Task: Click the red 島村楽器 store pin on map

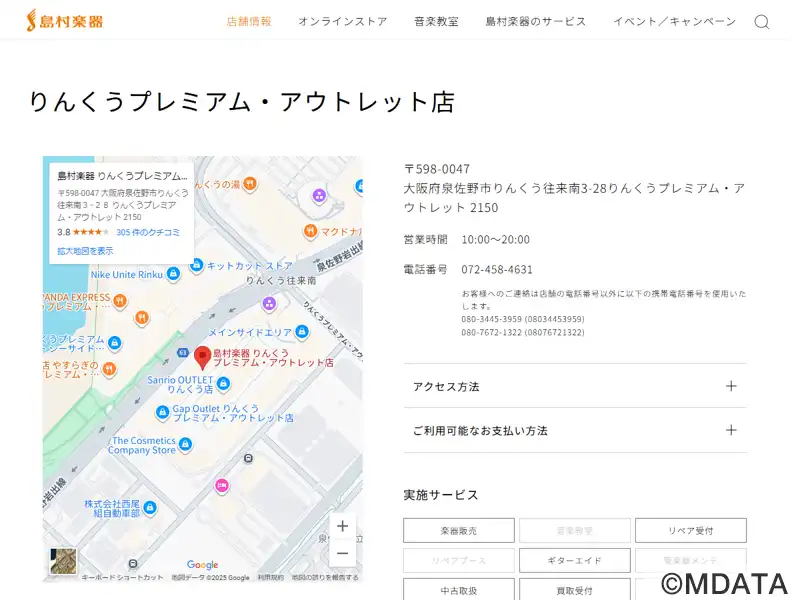Action: click(203, 357)
